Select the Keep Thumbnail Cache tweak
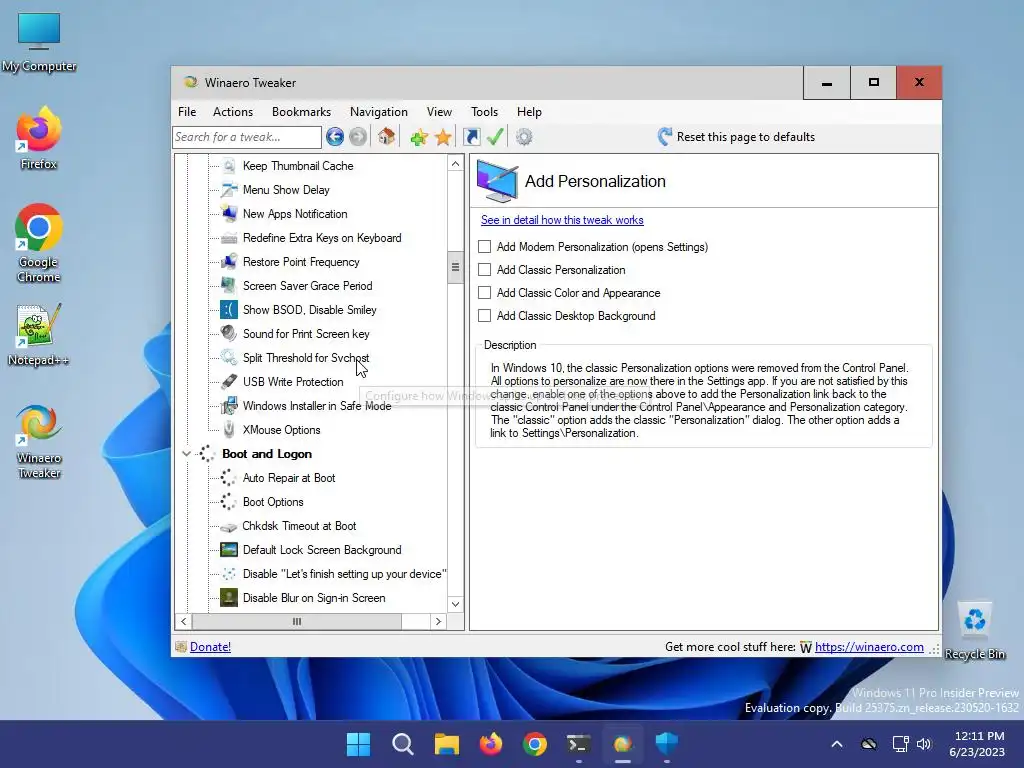Viewport: 1024px width, 768px height. coord(298,166)
